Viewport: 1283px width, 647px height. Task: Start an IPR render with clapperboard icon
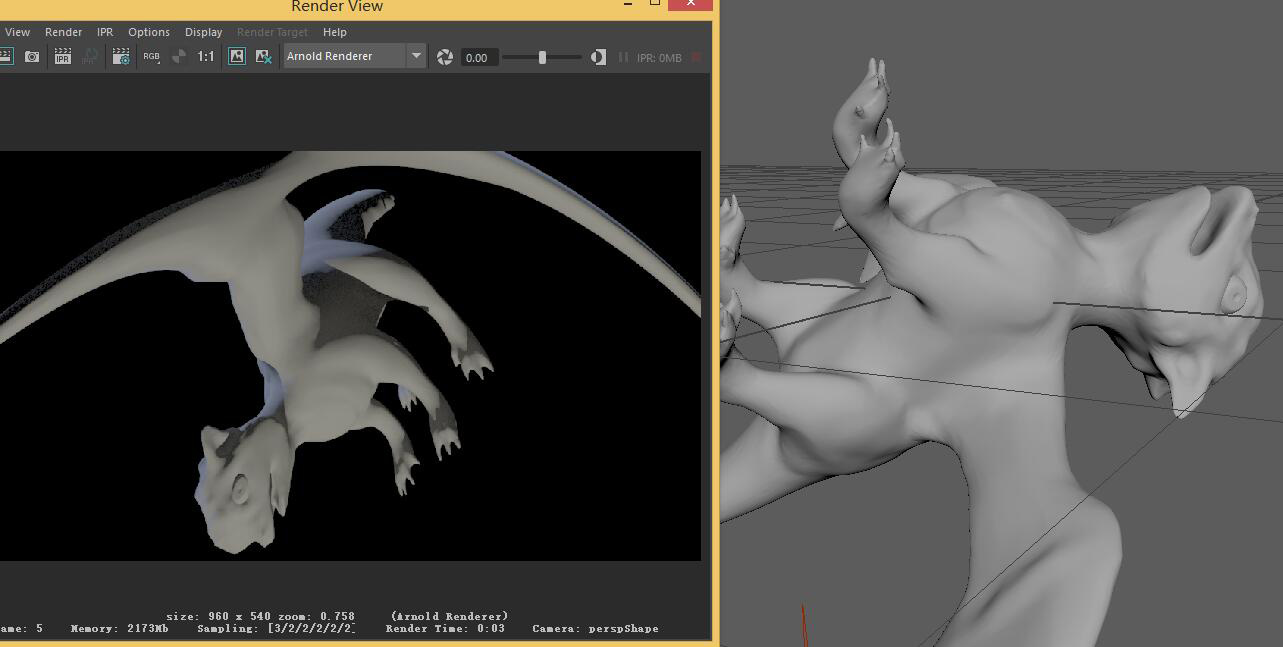point(63,57)
